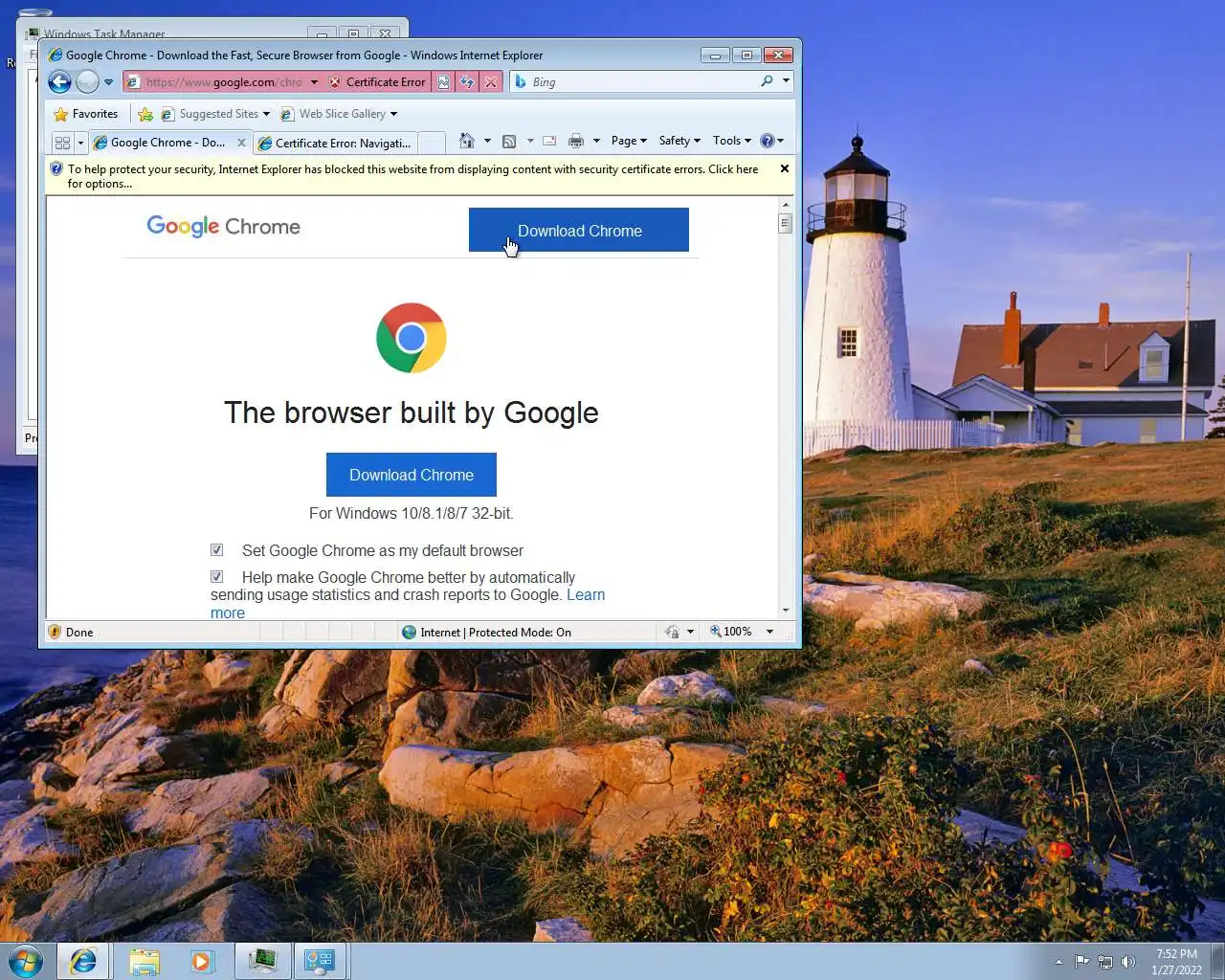
Task: Click the Read Mail icon
Action: pos(549,141)
